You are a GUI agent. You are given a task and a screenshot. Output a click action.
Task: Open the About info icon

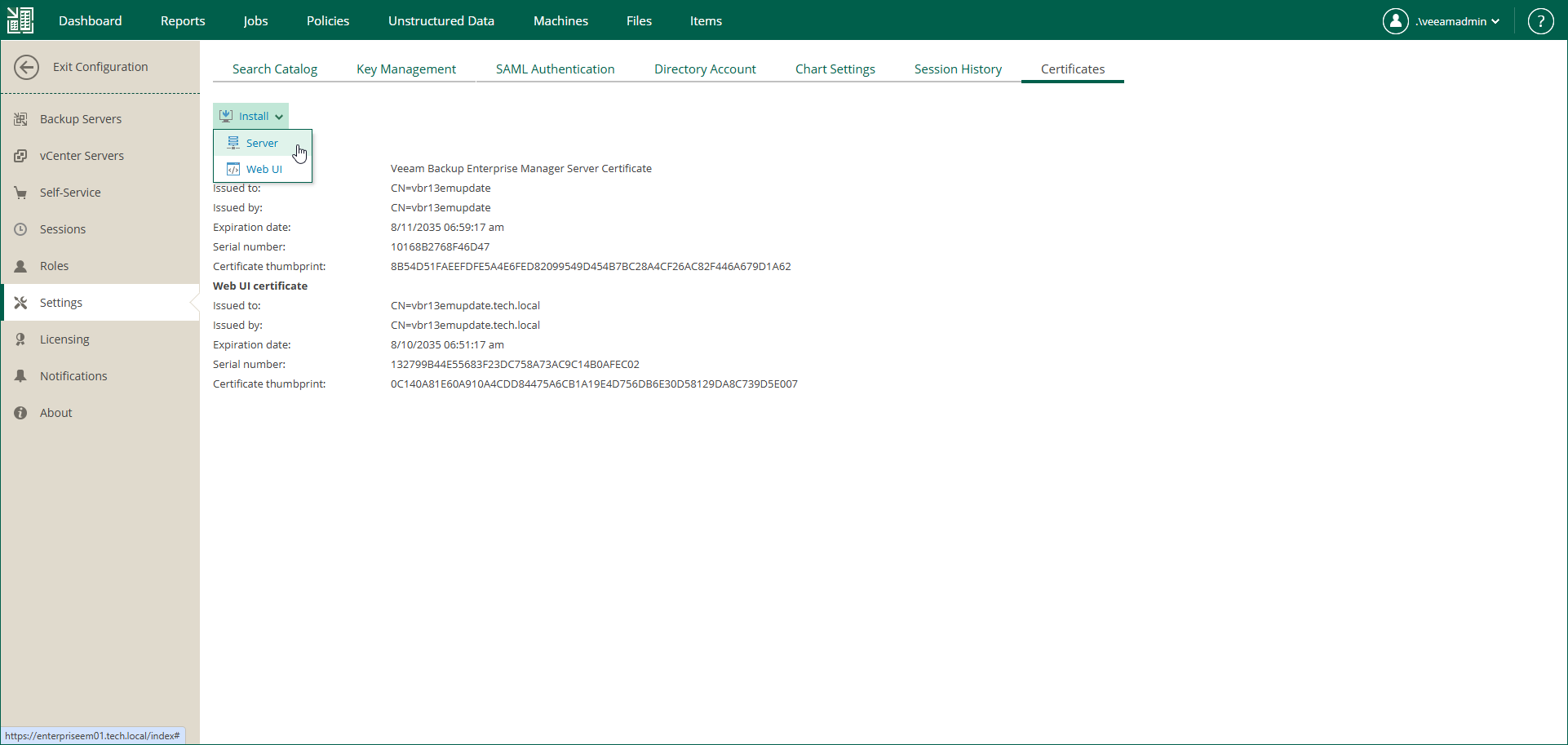(x=20, y=412)
